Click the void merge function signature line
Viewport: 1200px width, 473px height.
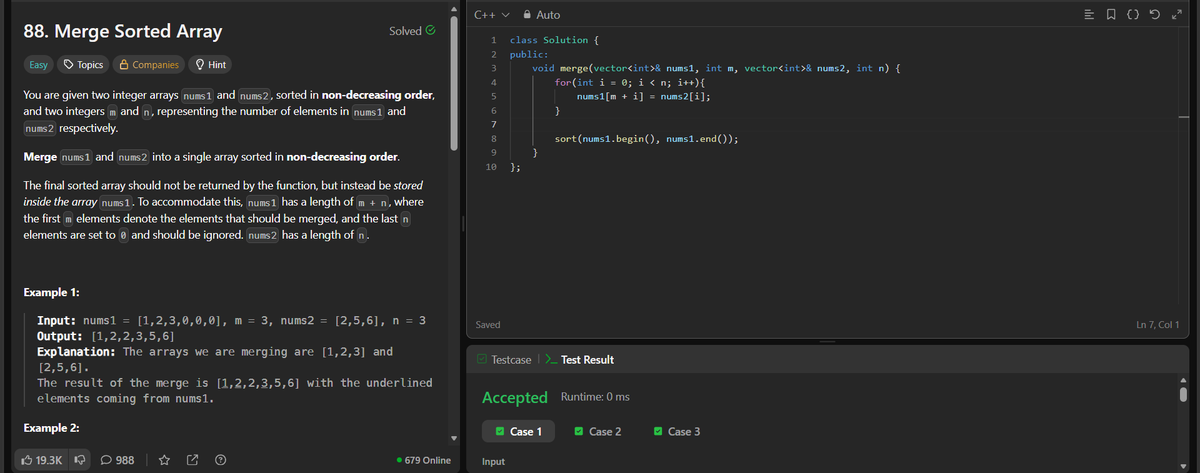pyautogui.click(x=716, y=68)
